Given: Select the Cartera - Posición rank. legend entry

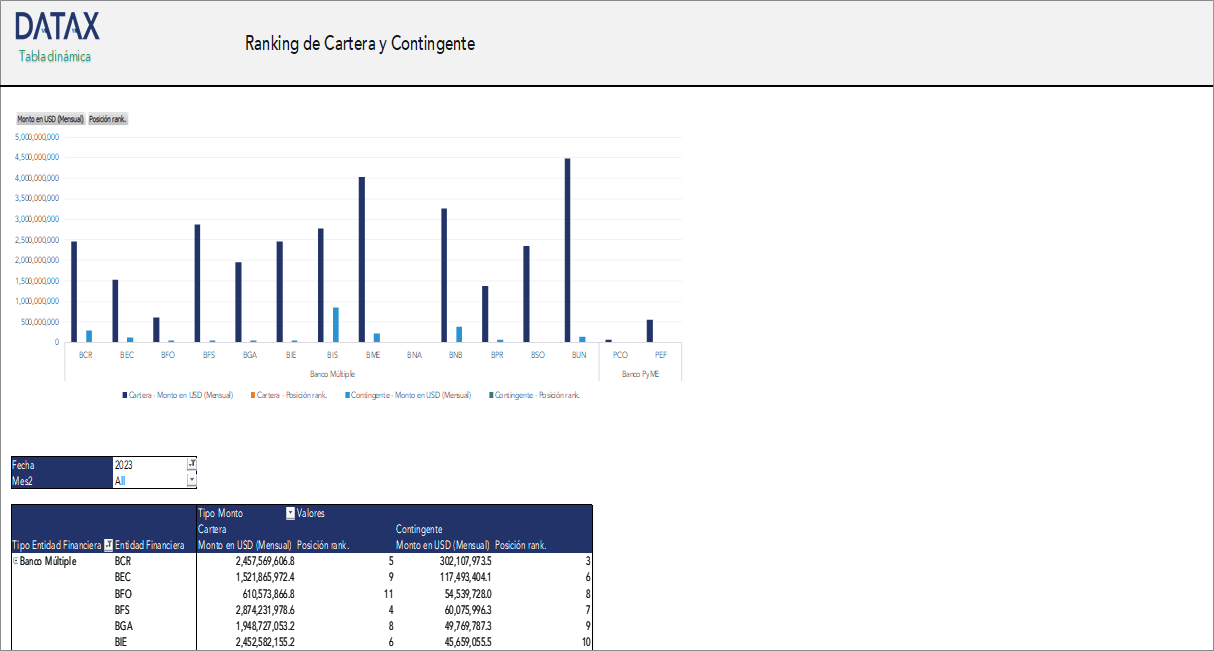Looking at the screenshot, I should tap(289, 395).
